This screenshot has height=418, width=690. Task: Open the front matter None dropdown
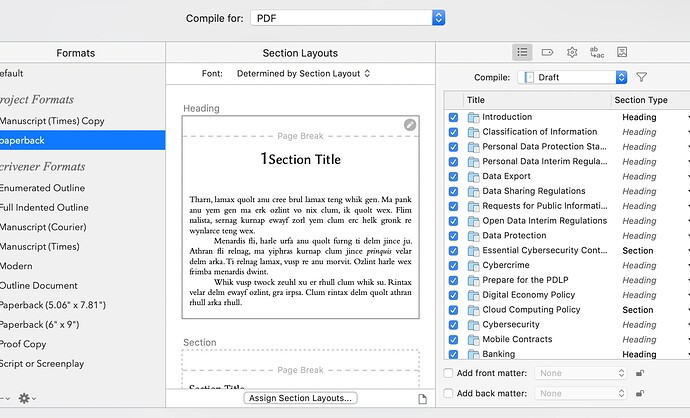click(x=580, y=373)
